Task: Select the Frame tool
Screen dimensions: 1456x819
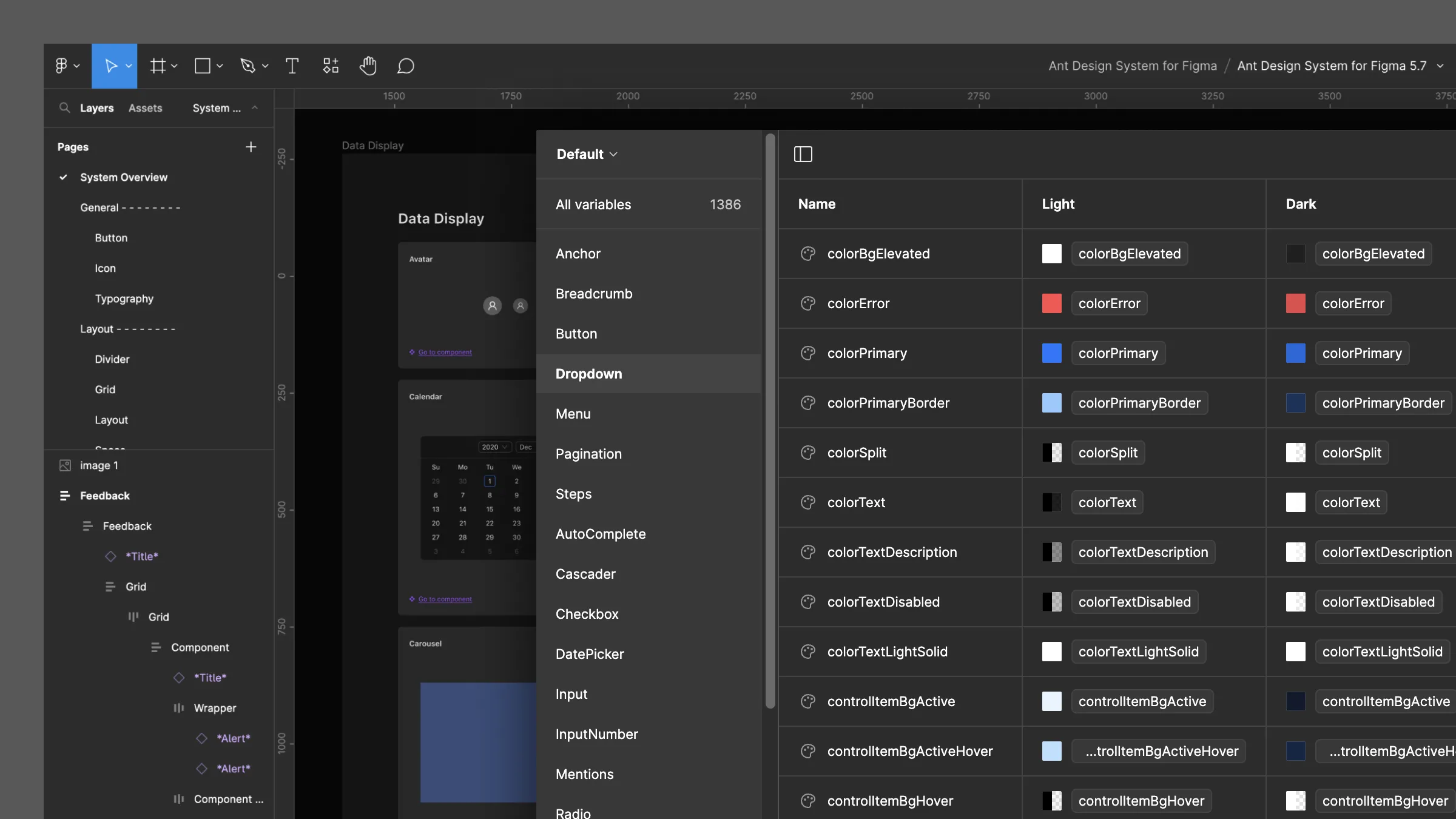Action: click(159, 66)
